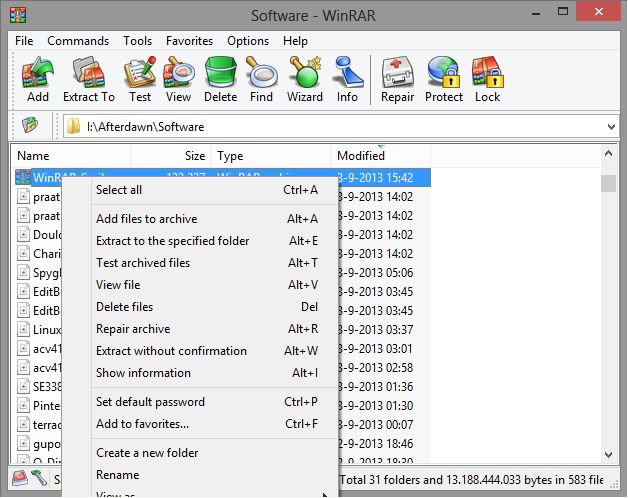Choose "Set default password" menu entry
The image size is (628, 498).
150,402
